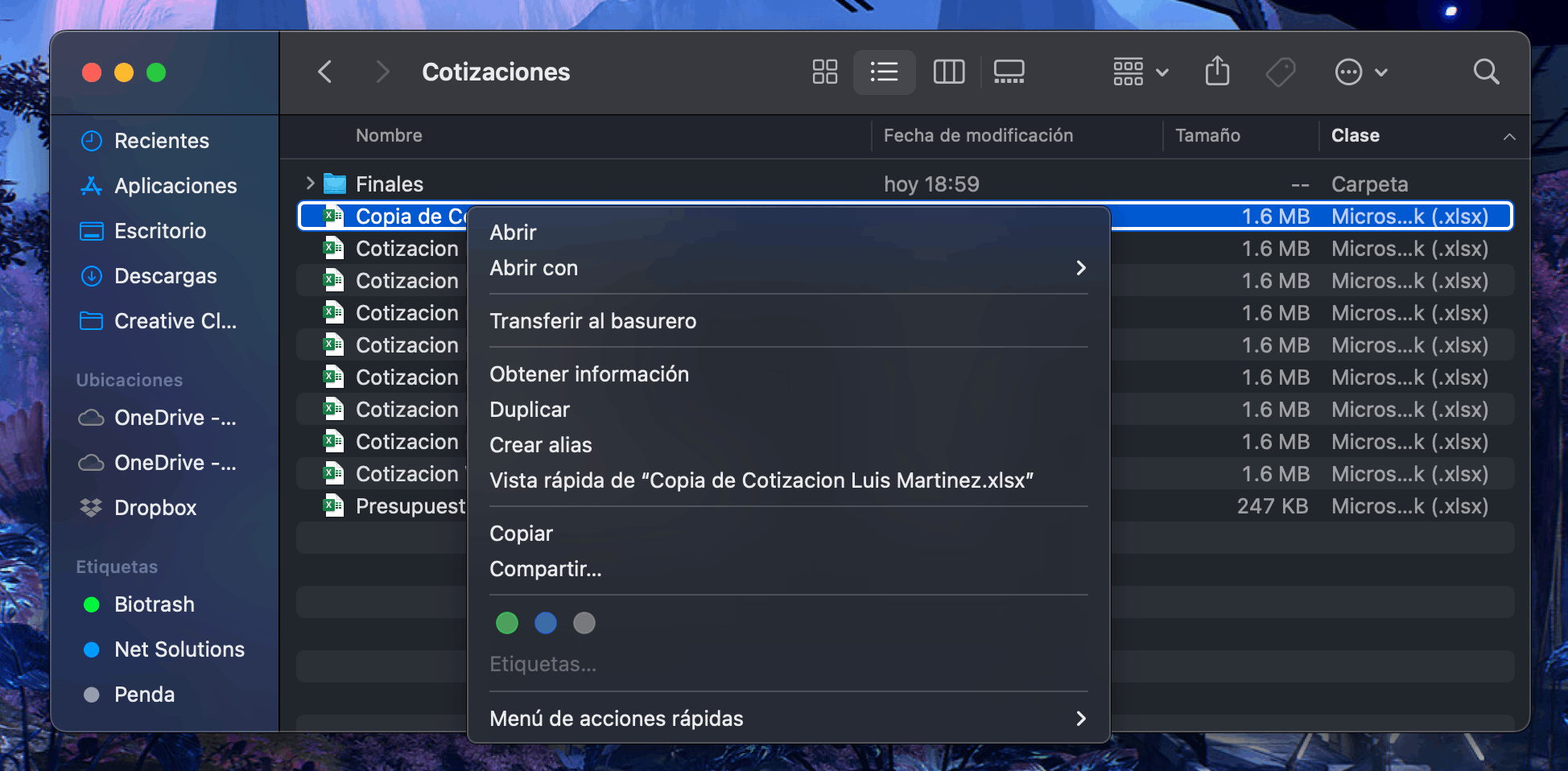Image resolution: width=1568 pixels, height=771 pixels.
Task: Open Aplicaciones in the sidebar
Action: coord(159,186)
